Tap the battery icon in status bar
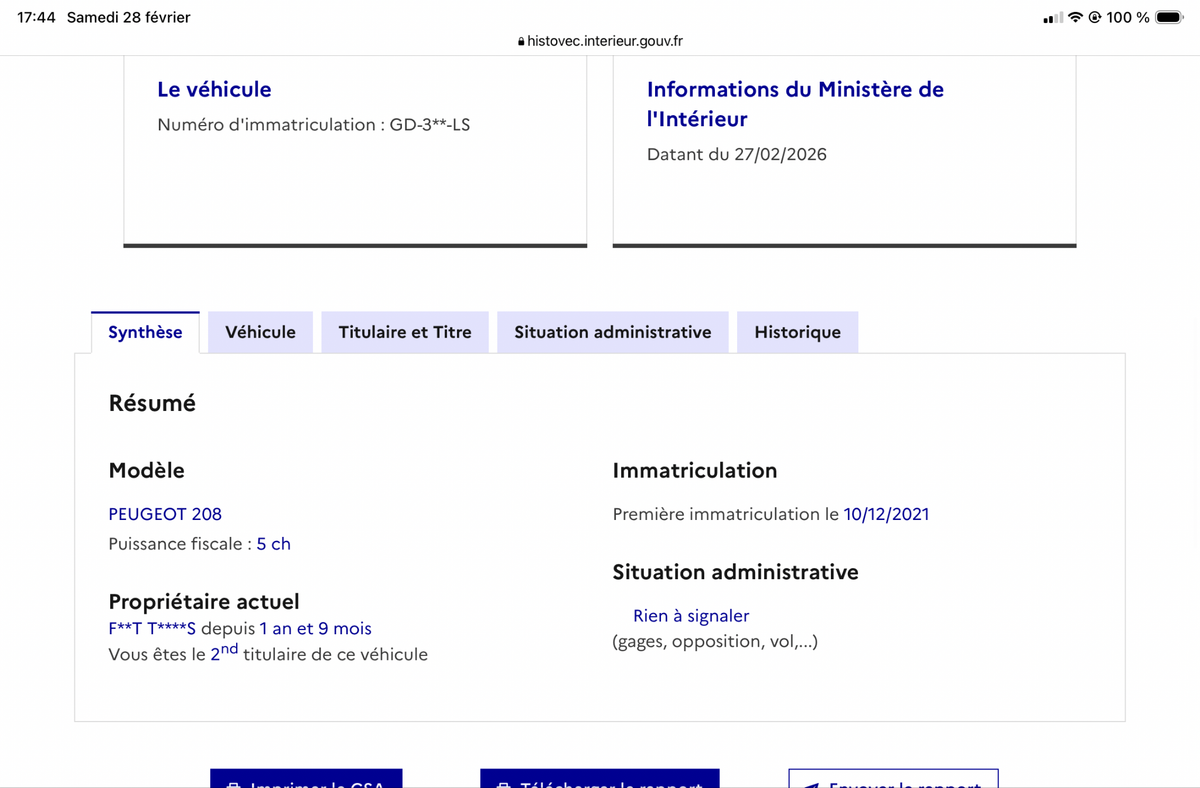The width and height of the screenshot is (1200, 788). (1170, 17)
